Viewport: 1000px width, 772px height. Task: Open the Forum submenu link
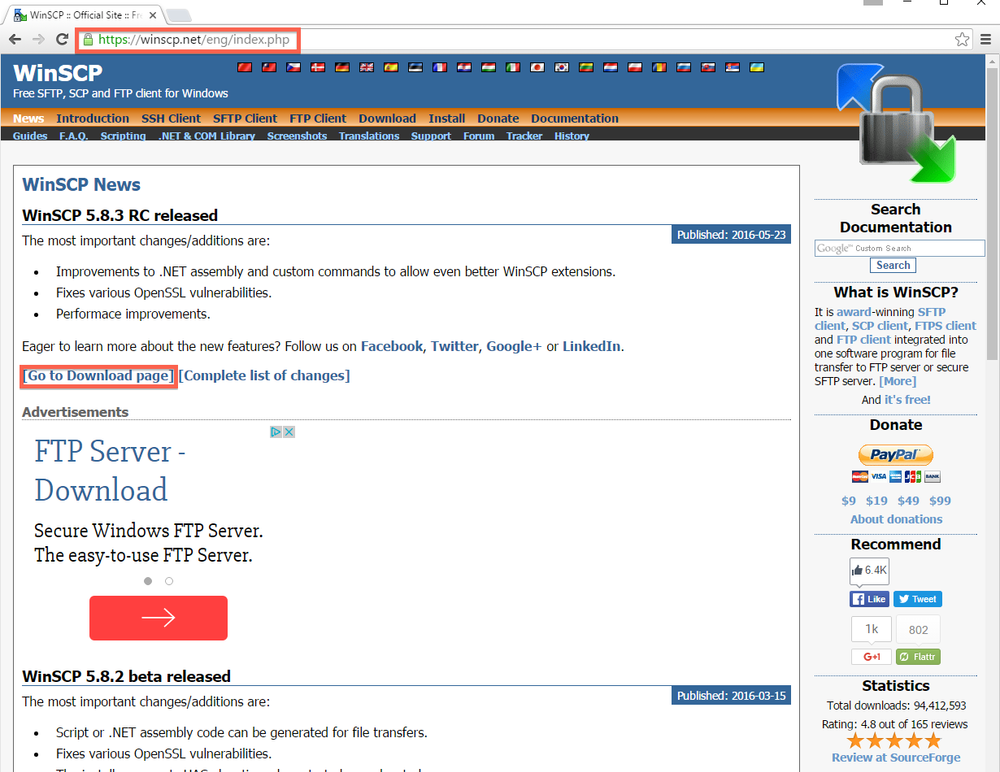click(x=479, y=136)
